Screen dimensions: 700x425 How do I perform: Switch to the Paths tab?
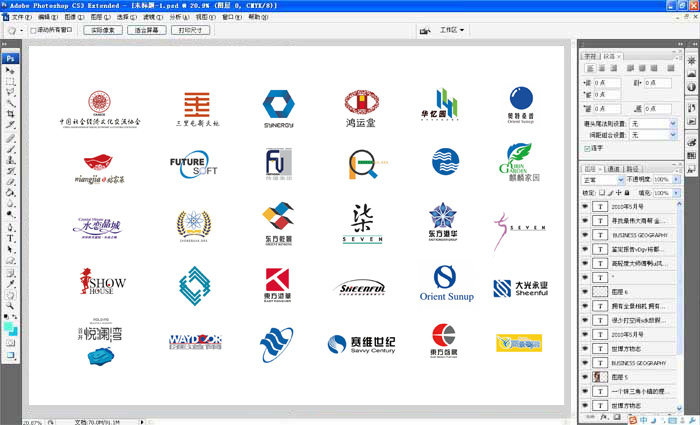point(632,169)
